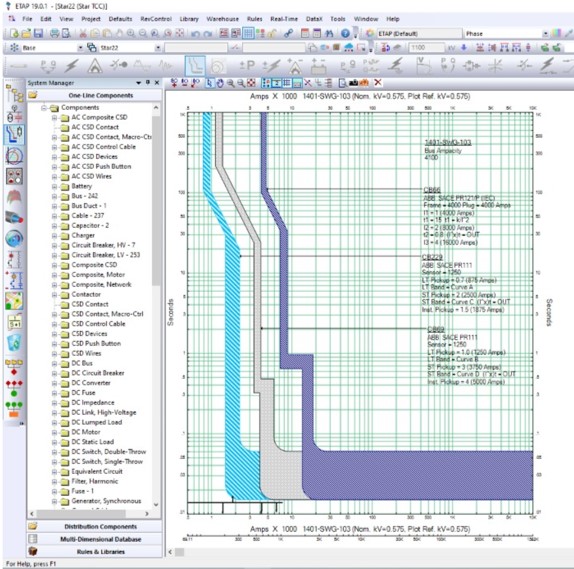Click the CB229 label on the TCC plot
The height and width of the screenshot is (569, 574).
[432, 257]
